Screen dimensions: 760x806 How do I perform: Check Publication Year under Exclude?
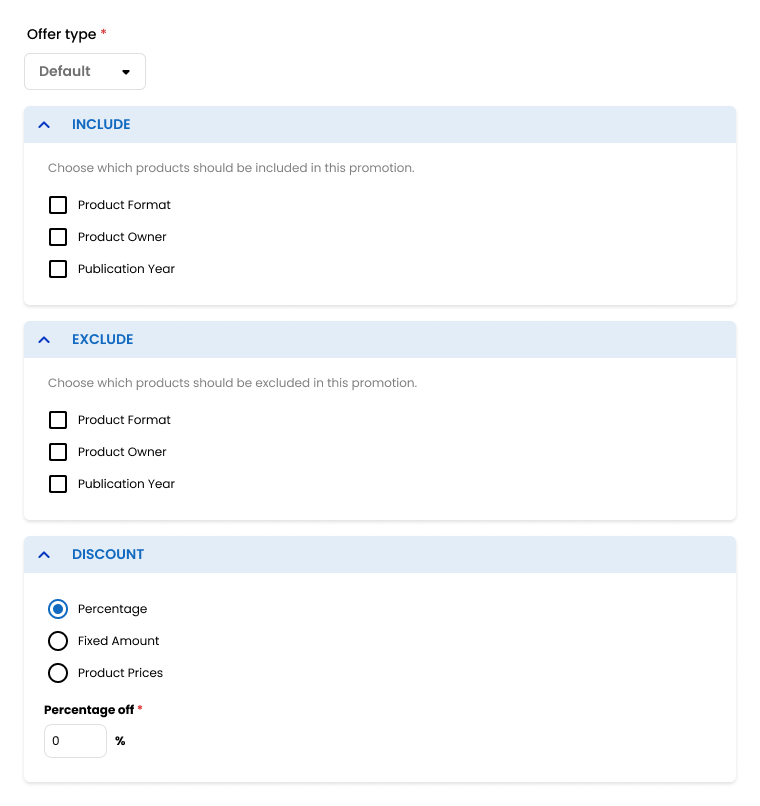pyautogui.click(x=58, y=484)
